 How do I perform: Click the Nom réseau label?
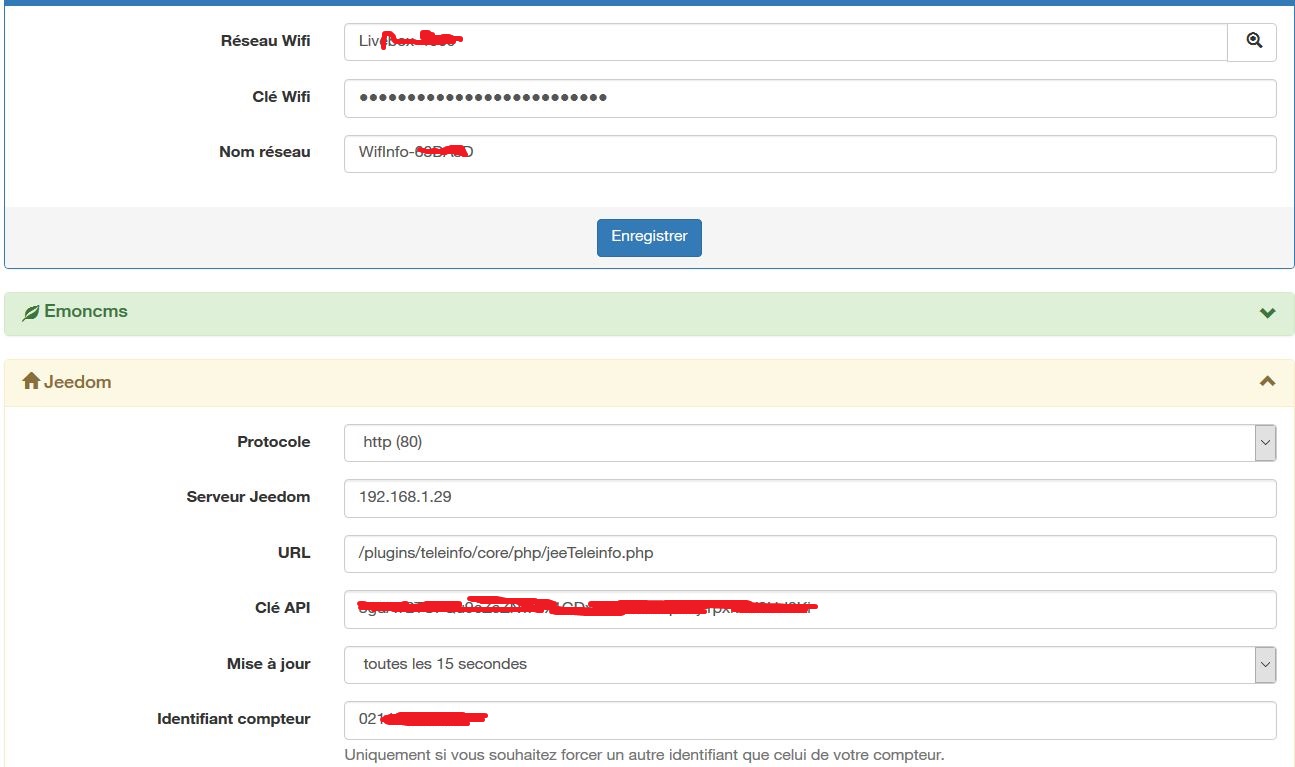coord(265,153)
